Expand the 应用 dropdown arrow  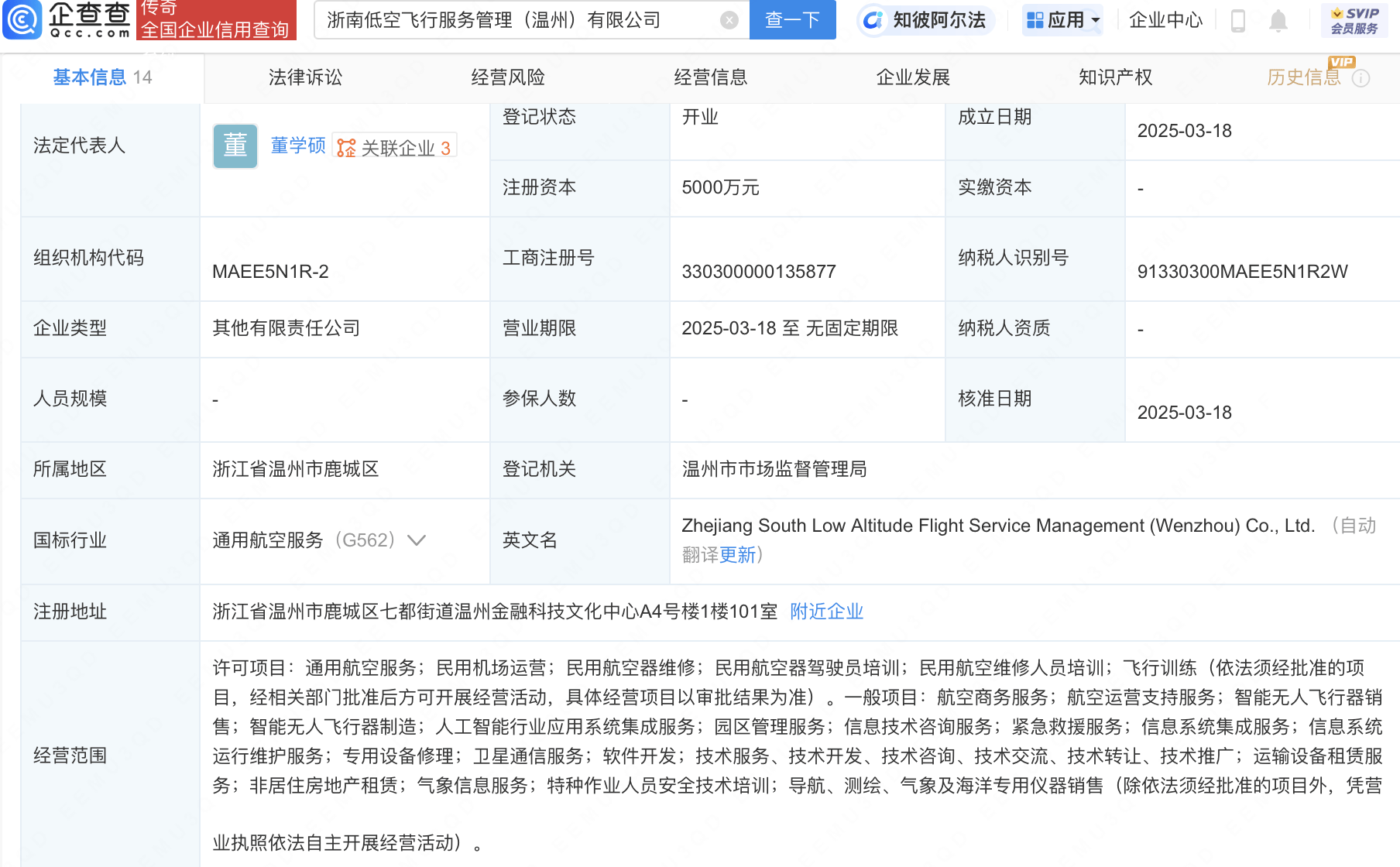point(1095,21)
